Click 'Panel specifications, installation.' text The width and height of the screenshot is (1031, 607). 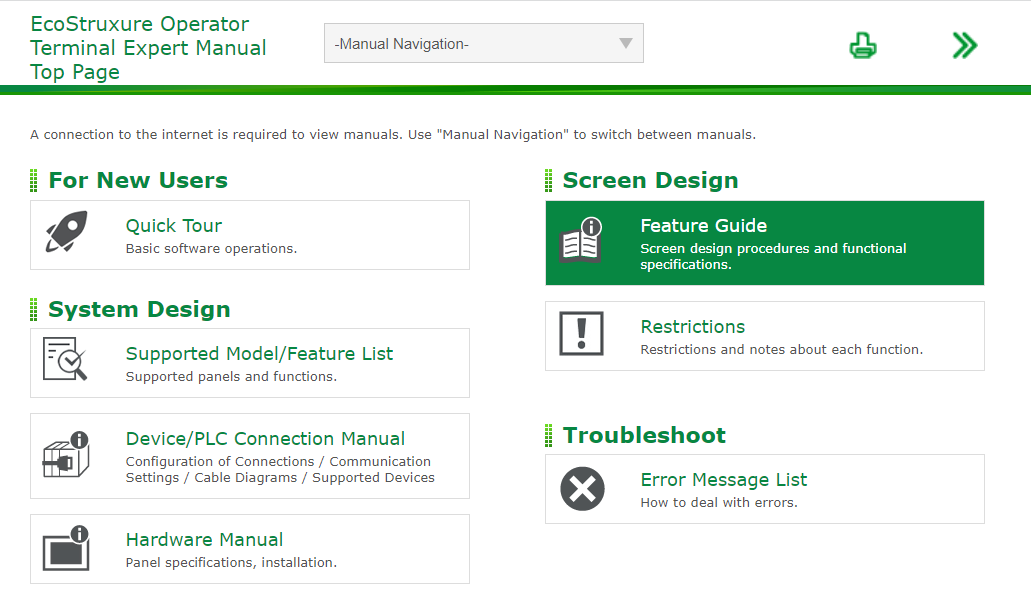[x=231, y=563]
